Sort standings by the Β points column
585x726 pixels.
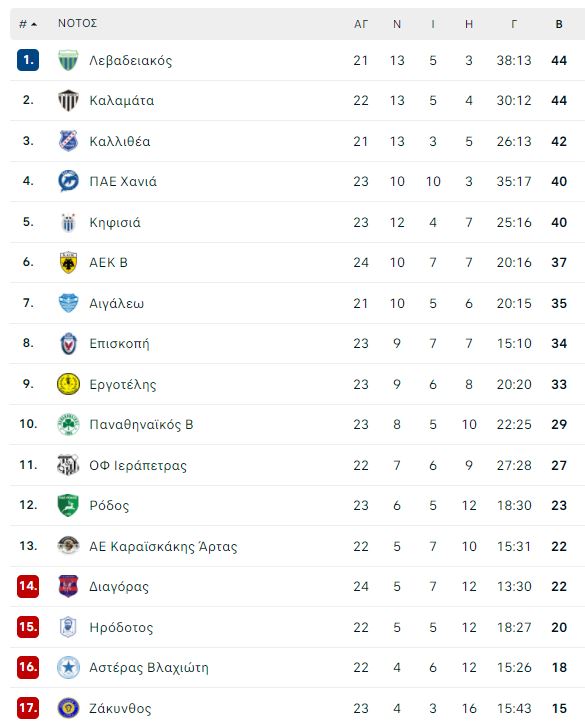[x=559, y=24]
